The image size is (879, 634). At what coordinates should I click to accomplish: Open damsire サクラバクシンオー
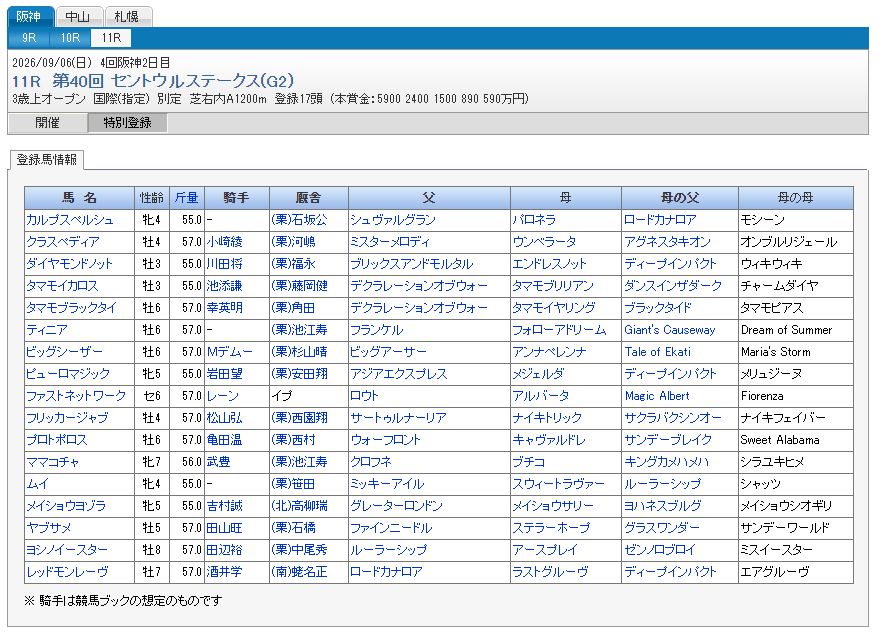[673, 418]
